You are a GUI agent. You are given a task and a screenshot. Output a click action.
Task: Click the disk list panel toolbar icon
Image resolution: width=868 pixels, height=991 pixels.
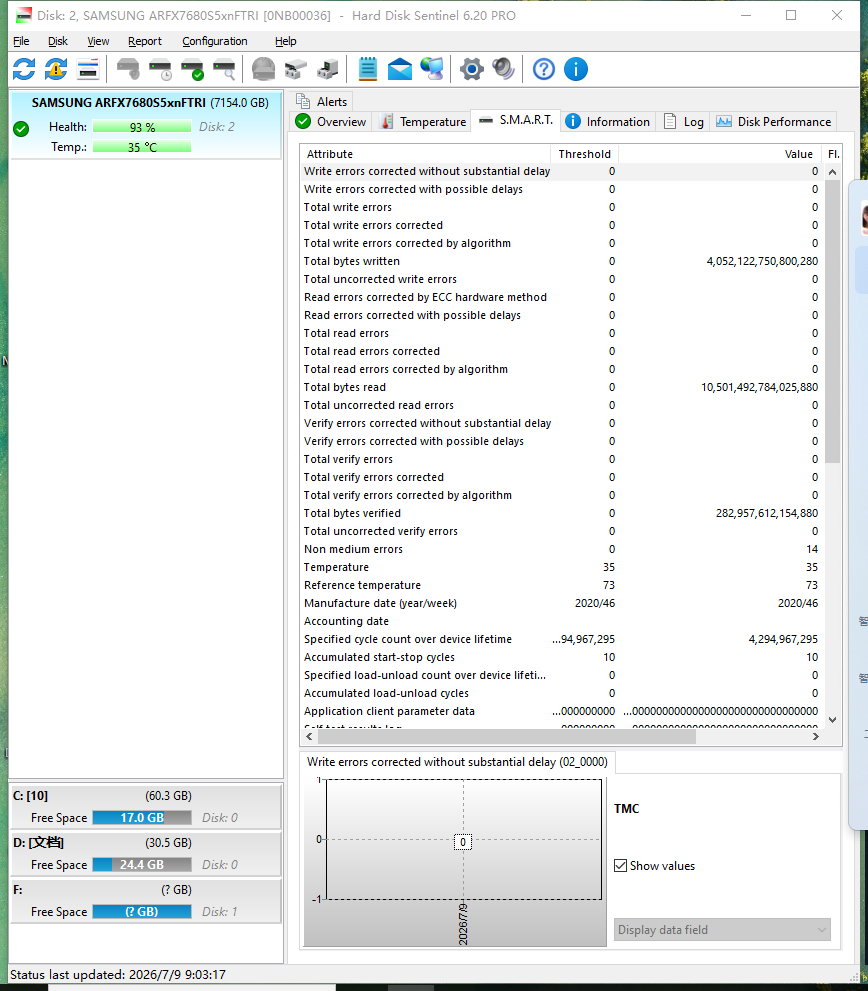point(88,69)
